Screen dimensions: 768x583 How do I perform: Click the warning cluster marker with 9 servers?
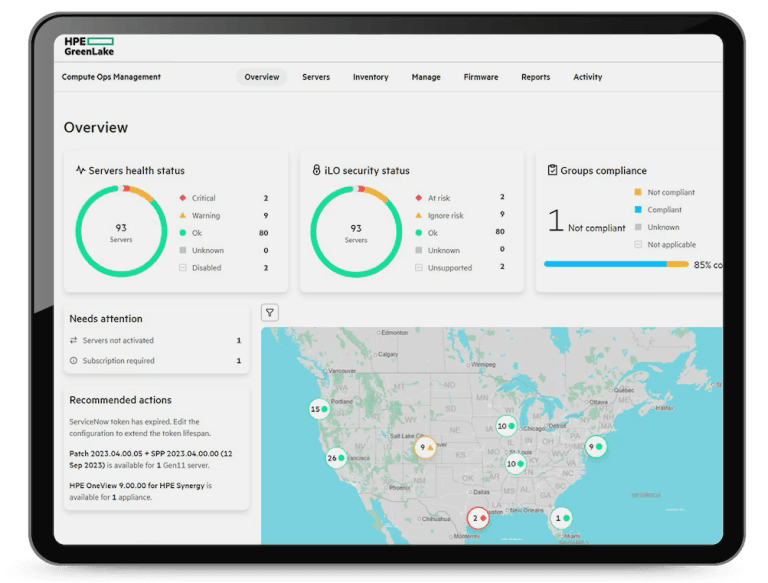click(425, 447)
